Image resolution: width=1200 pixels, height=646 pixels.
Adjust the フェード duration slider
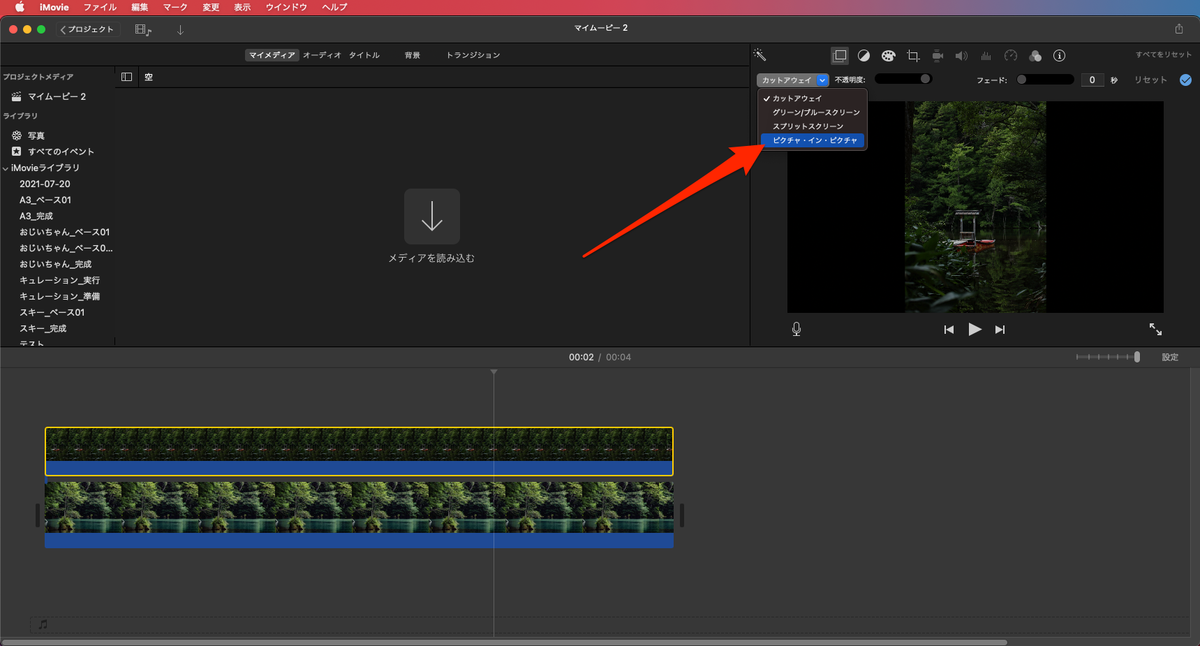[1045, 79]
